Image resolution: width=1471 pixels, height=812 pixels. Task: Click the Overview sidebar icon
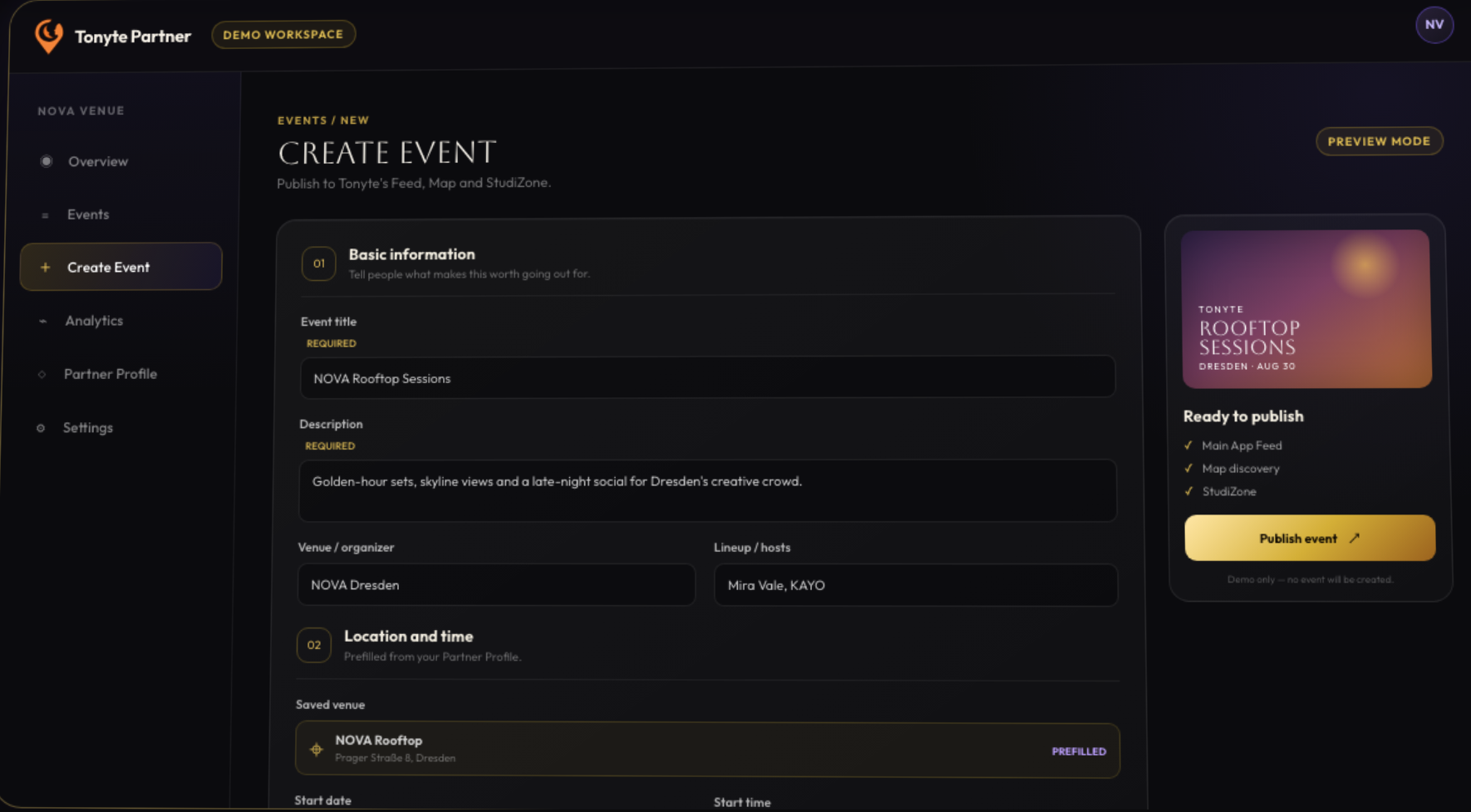[x=47, y=161]
